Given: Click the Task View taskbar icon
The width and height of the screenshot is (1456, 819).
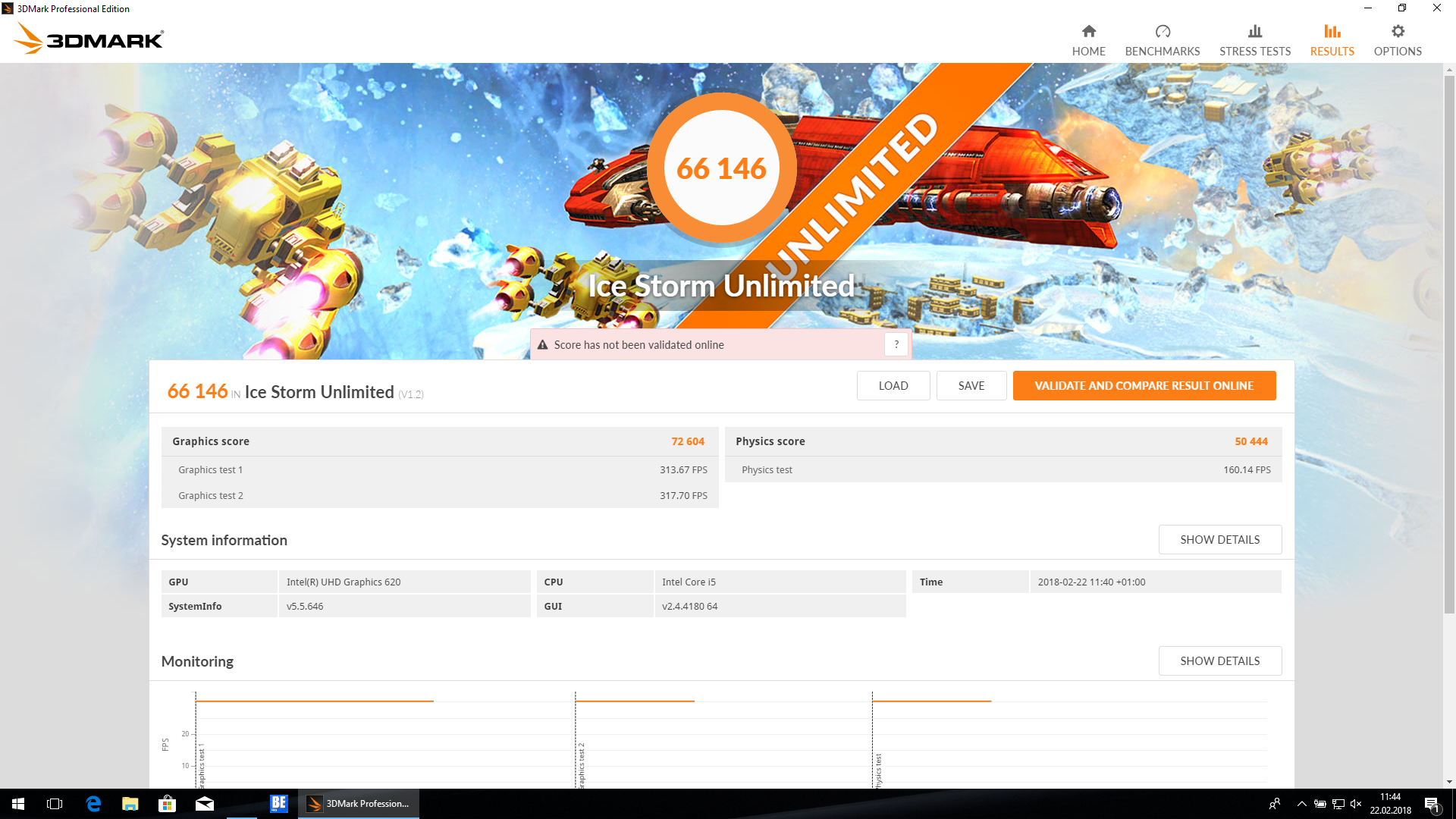Looking at the screenshot, I should click(55, 804).
